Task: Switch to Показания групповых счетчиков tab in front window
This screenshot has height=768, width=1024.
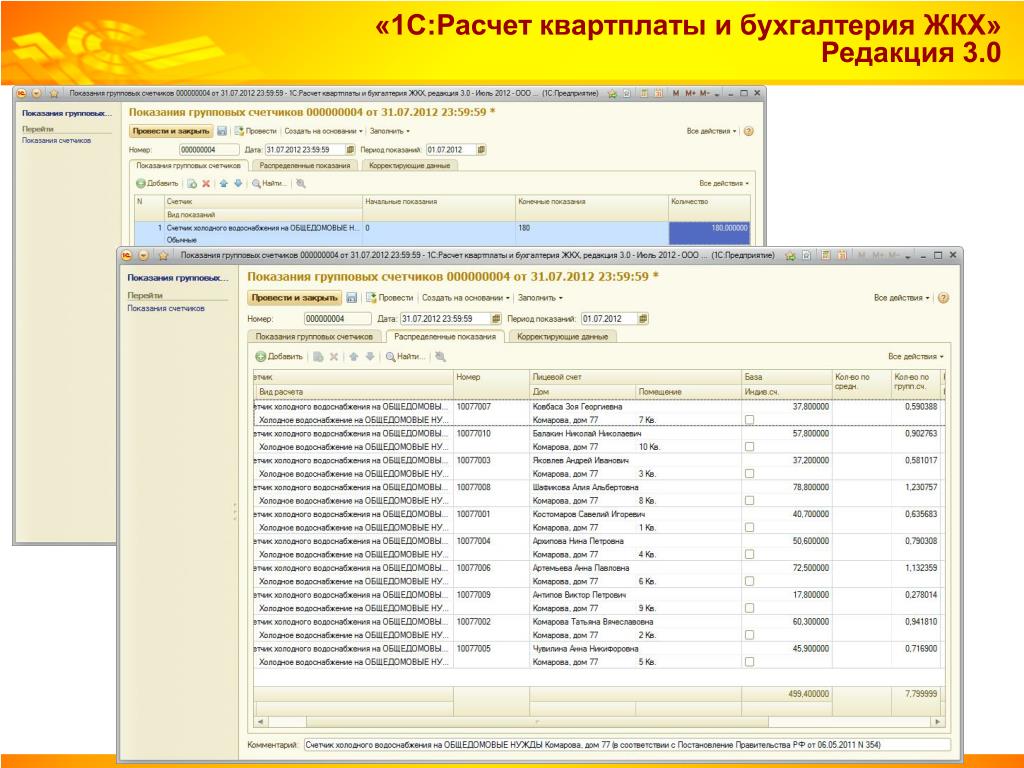Action: click(314, 337)
